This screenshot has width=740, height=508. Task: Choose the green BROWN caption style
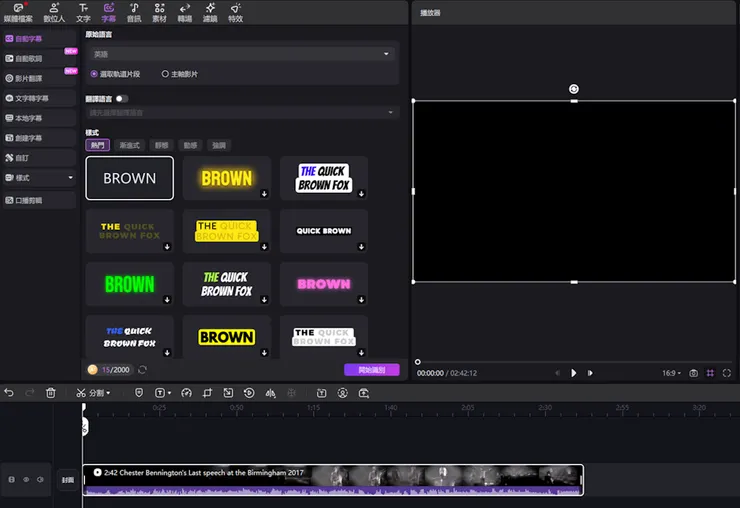coord(129,284)
